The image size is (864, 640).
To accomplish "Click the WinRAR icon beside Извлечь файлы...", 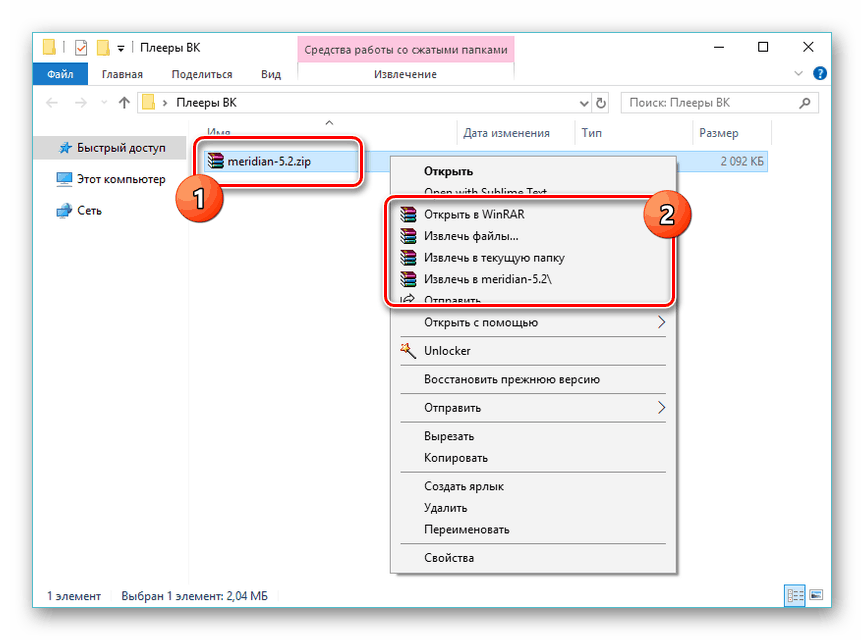I will point(408,236).
